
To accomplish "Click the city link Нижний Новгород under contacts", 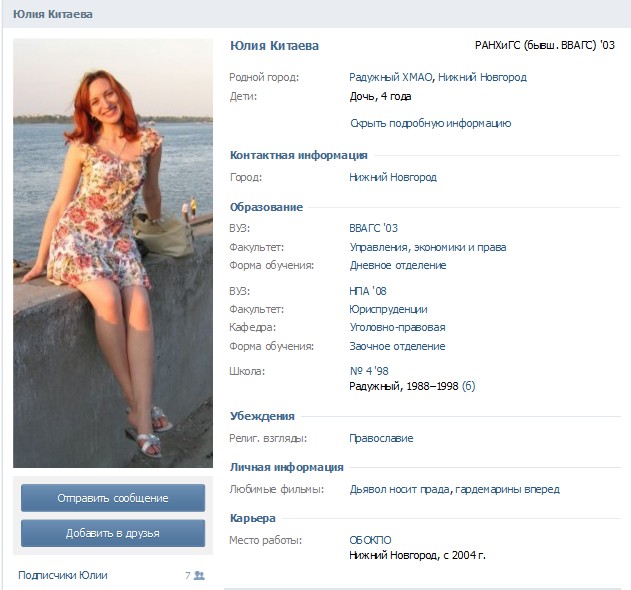I will coord(392,177).
